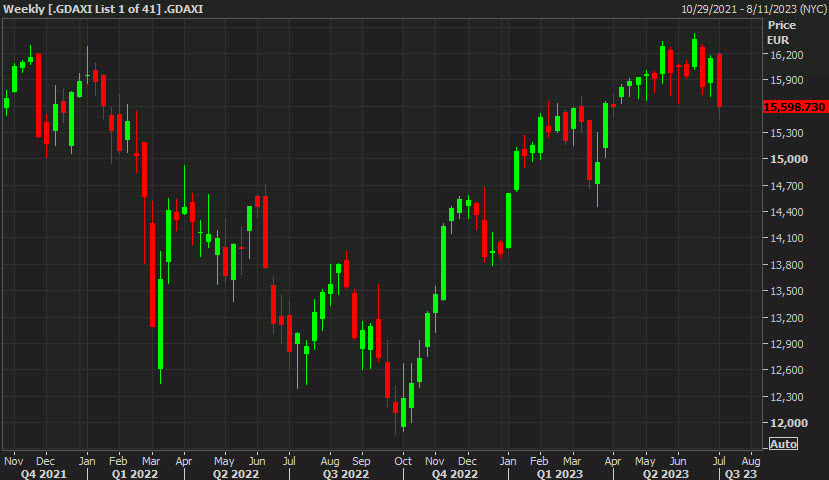Select the 12,300 price axis label
Screen dimensions: 829x480
click(787, 396)
